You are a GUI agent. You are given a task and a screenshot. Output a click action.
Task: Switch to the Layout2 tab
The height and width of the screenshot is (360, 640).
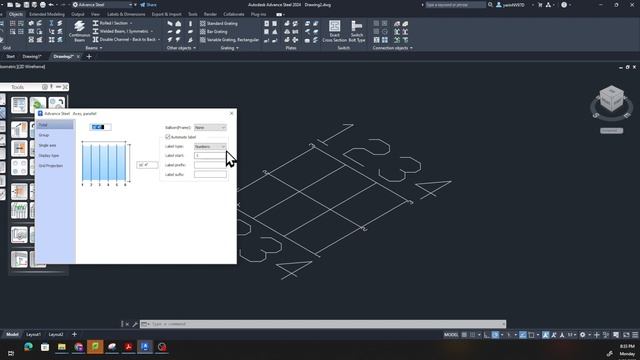56,334
